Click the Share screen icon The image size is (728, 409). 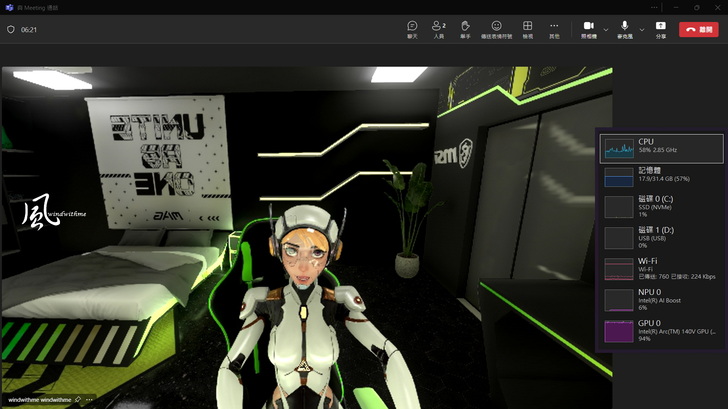660,29
